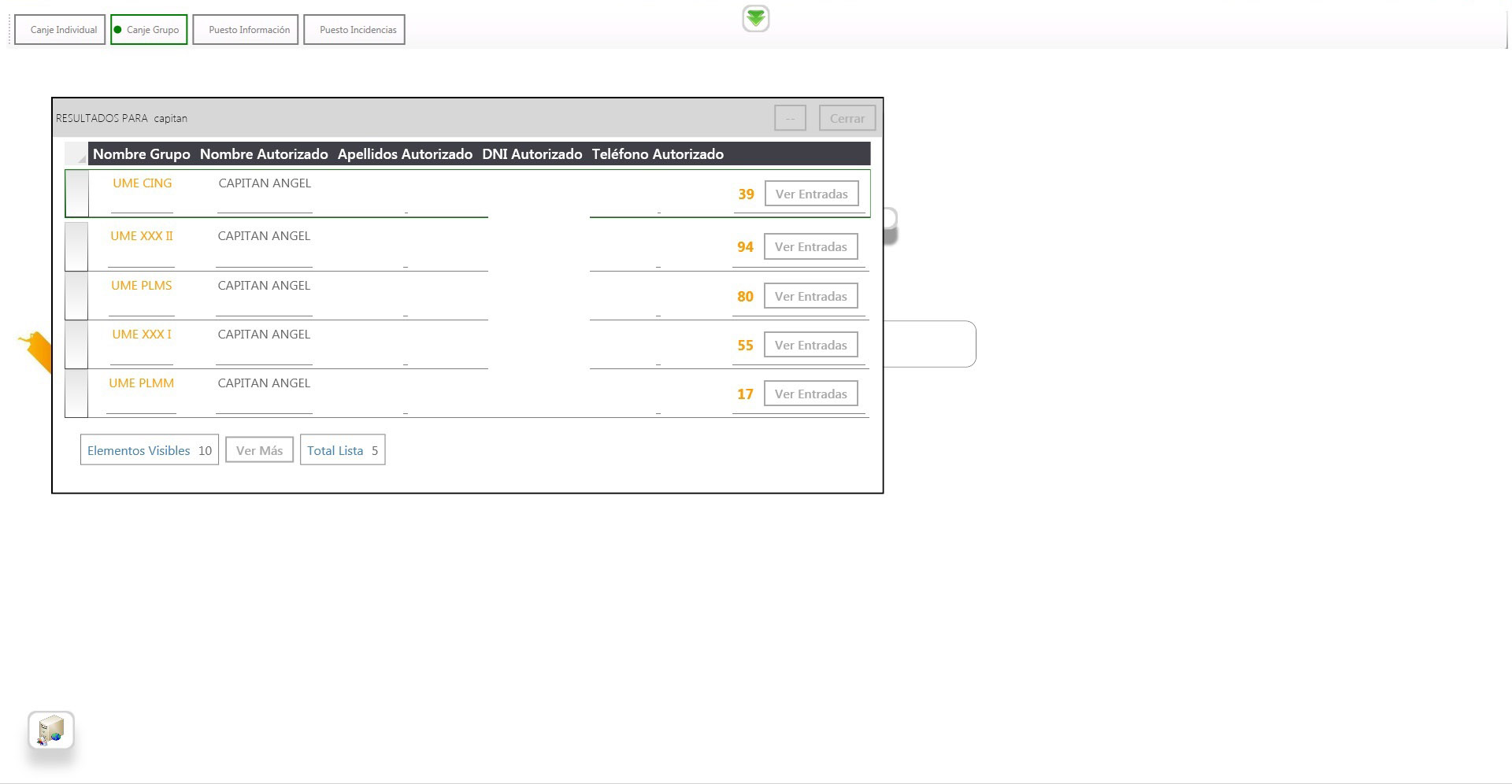Open the computer server icon at bottom left
The width and height of the screenshot is (1512, 784).
[x=51, y=730]
